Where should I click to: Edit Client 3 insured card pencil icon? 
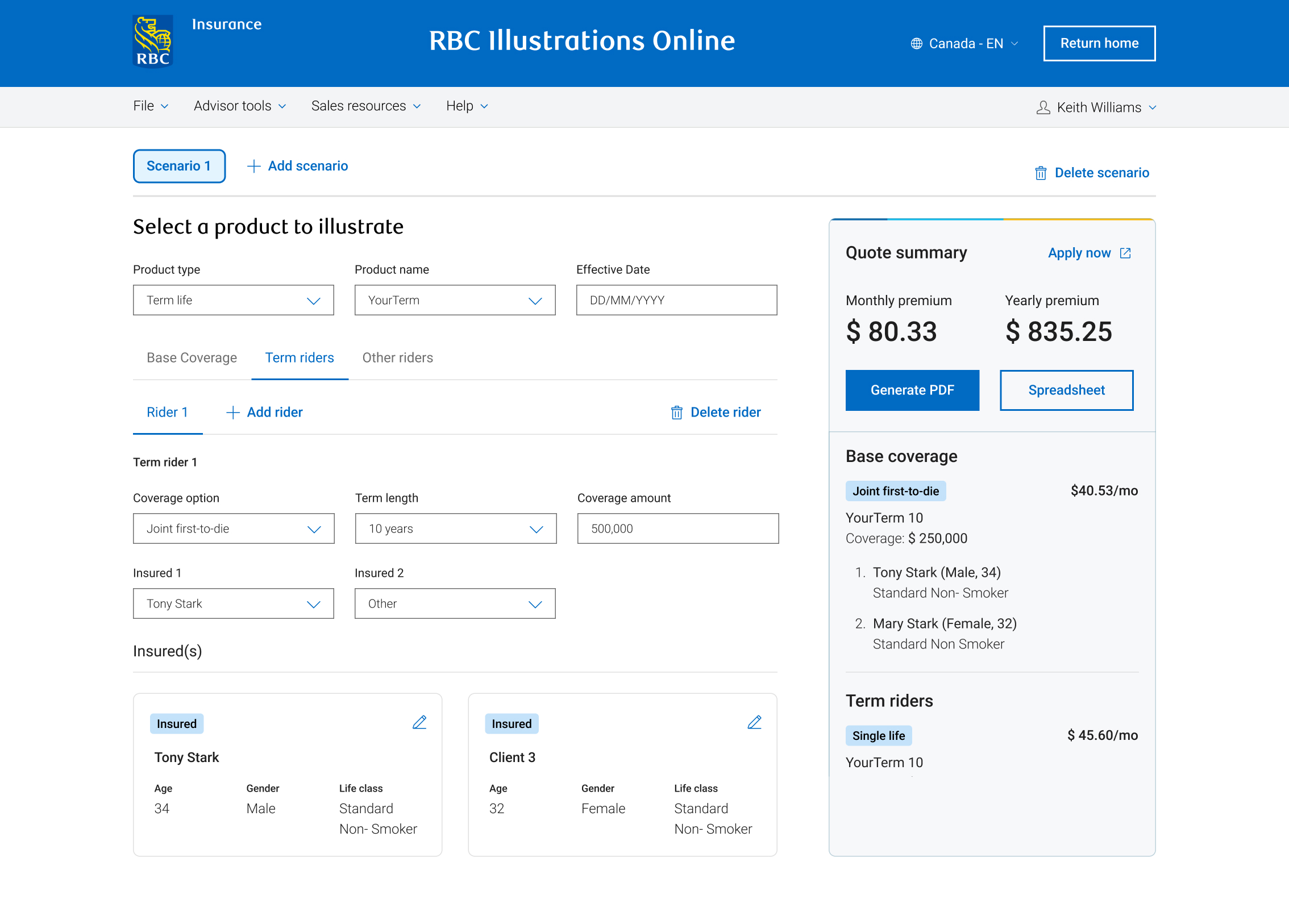pos(754,722)
